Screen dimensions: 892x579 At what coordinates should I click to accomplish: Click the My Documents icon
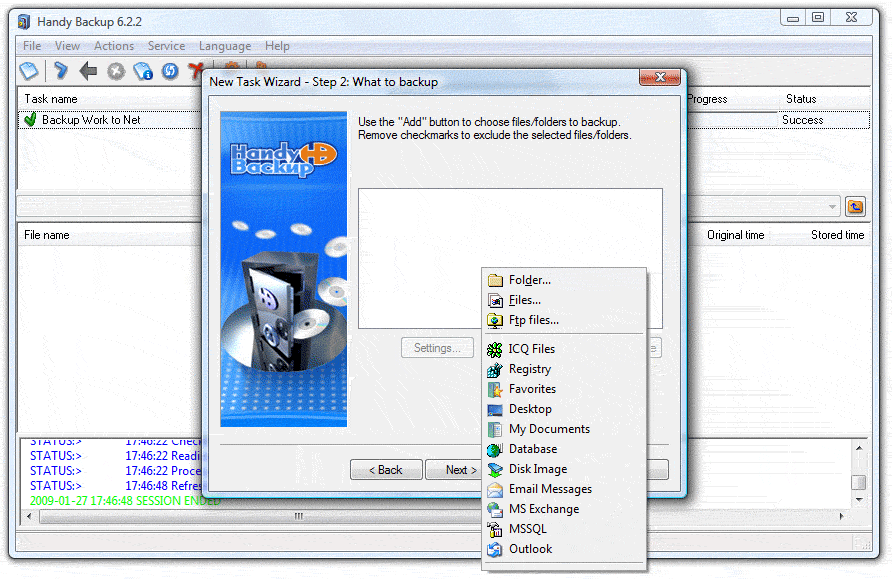pos(495,429)
